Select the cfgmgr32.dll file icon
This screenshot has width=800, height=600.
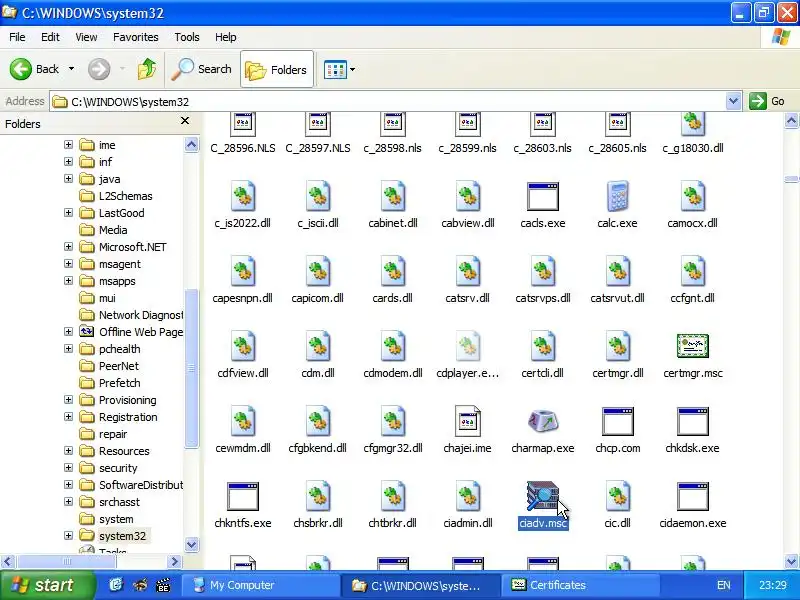pyautogui.click(x=393, y=421)
